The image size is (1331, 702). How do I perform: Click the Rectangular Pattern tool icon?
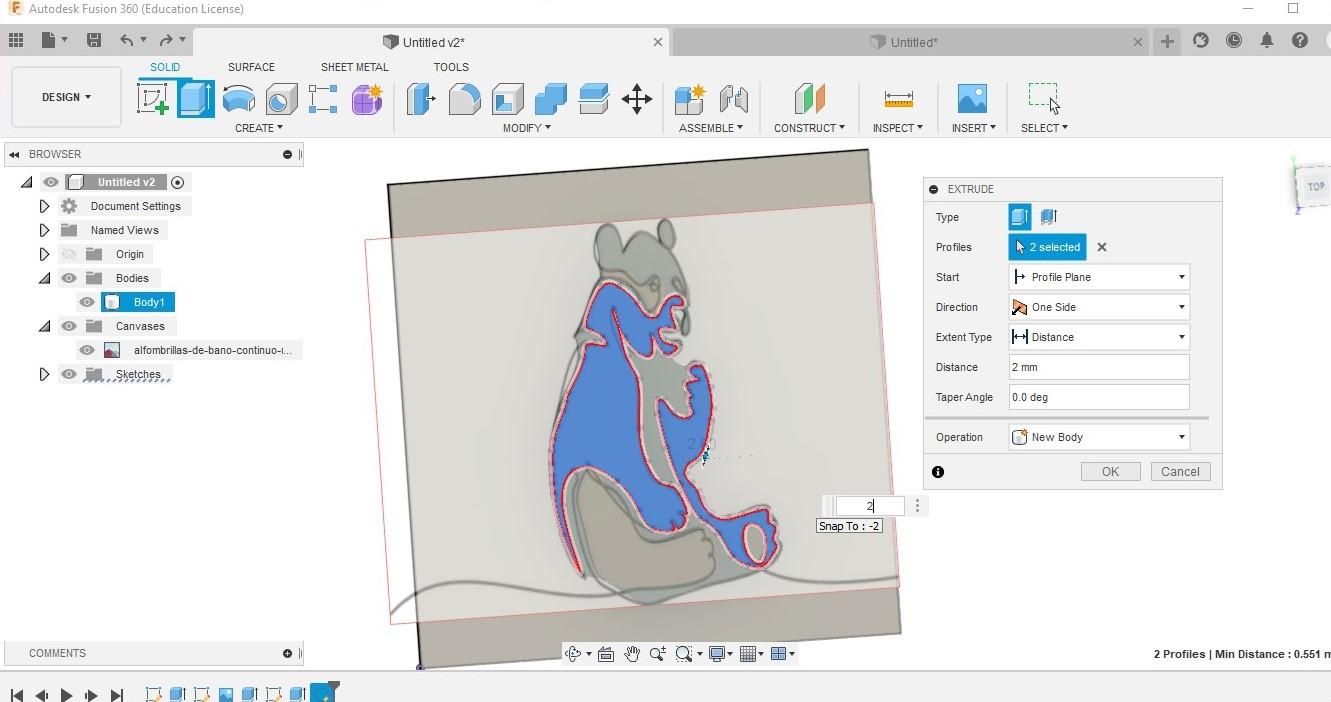[x=323, y=99]
